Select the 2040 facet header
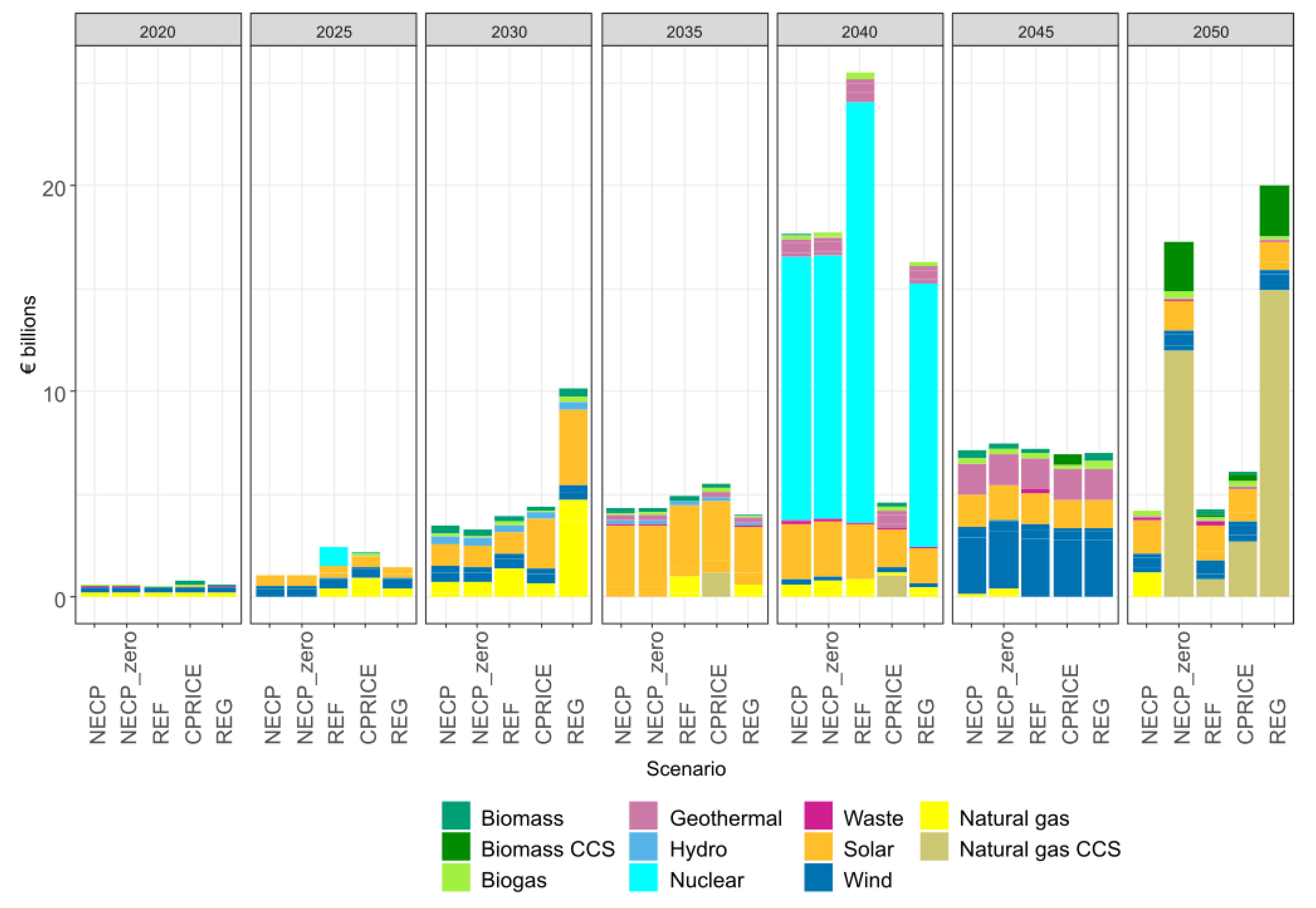1316x908 pixels. [860, 30]
